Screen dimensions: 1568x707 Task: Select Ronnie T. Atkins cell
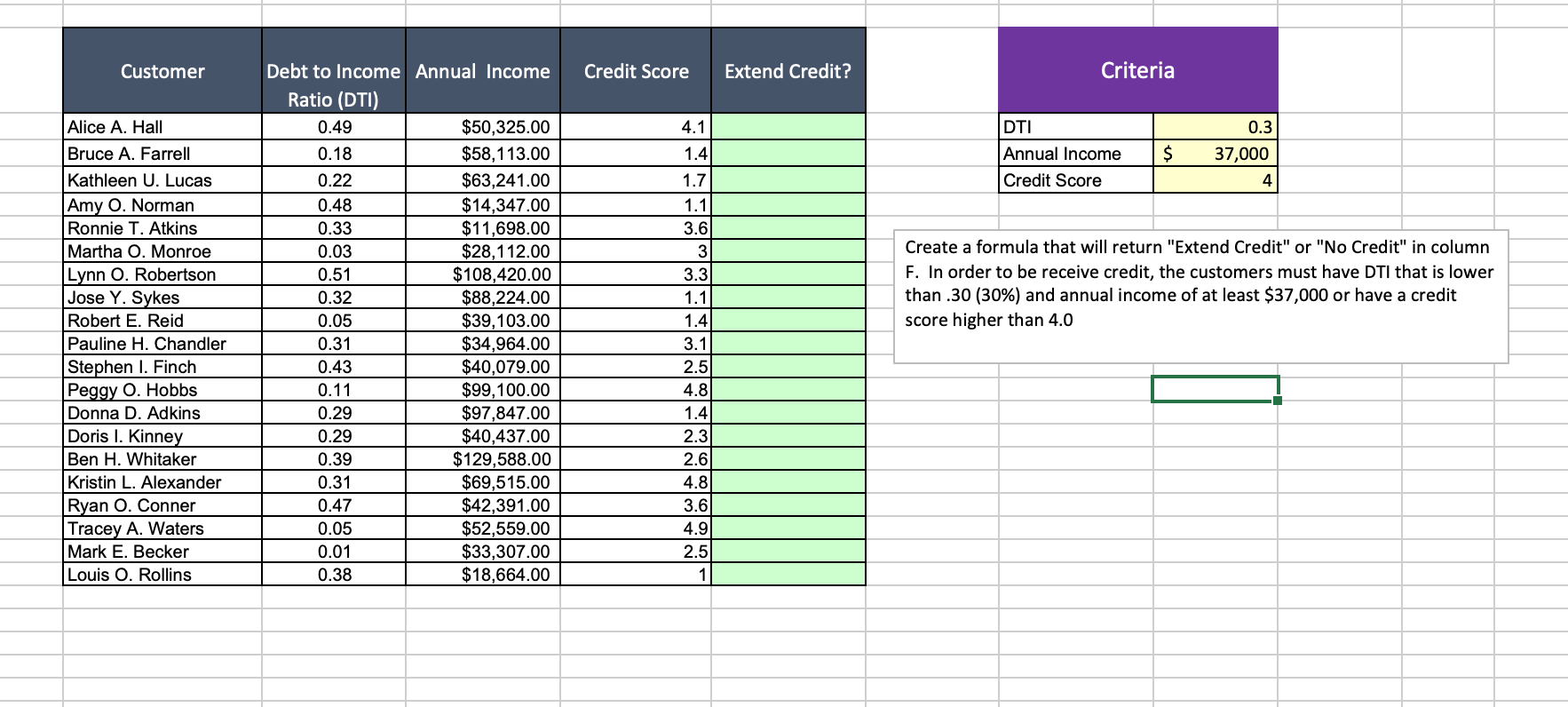162,228
